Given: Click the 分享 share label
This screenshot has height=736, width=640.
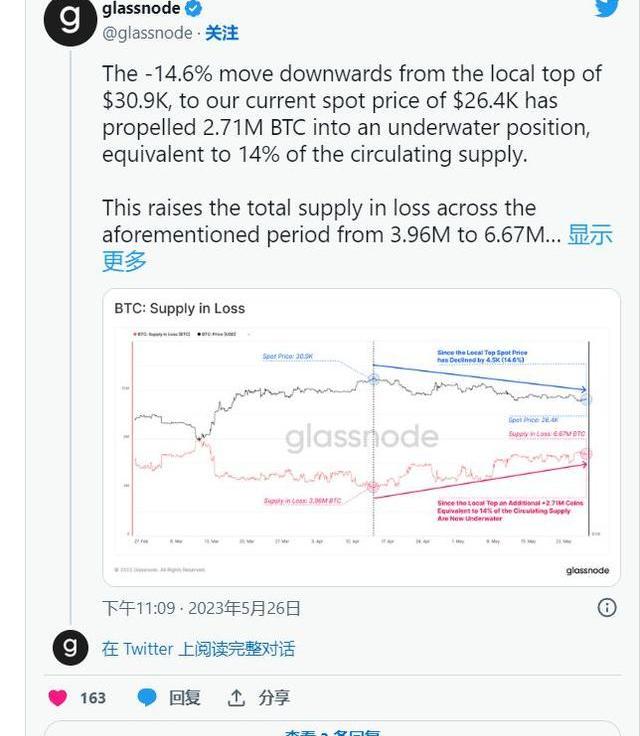Looking at the screenshot, I should (274, 698).
